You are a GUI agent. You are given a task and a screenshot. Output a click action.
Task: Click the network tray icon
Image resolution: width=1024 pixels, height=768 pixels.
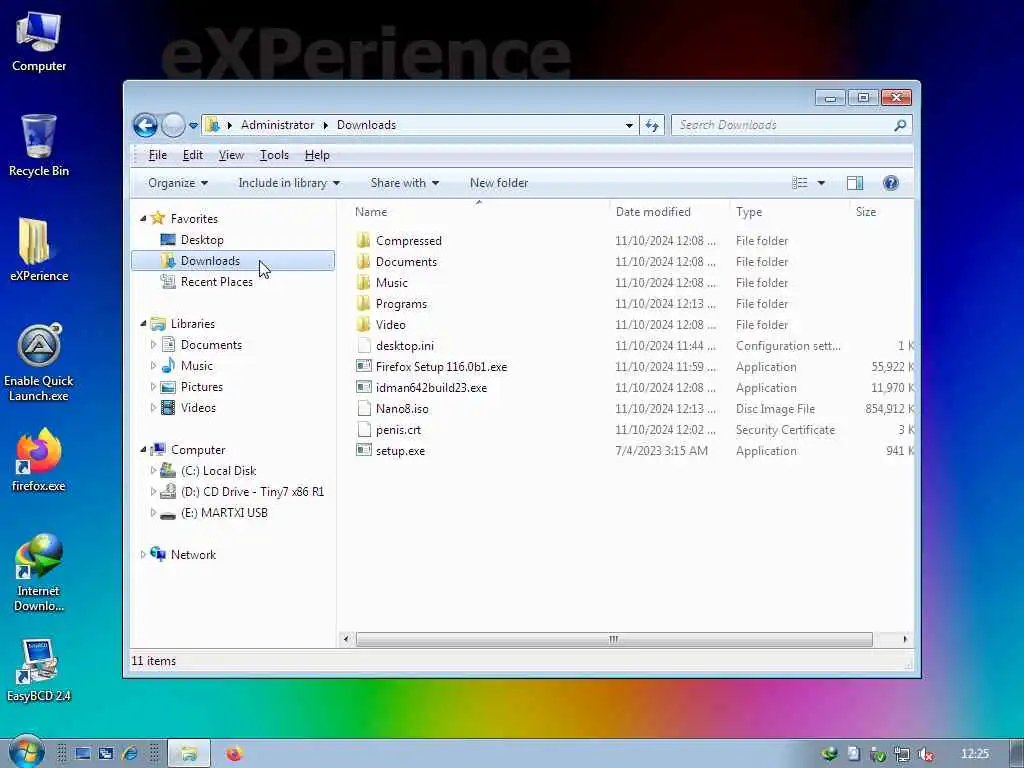(901, 754)
